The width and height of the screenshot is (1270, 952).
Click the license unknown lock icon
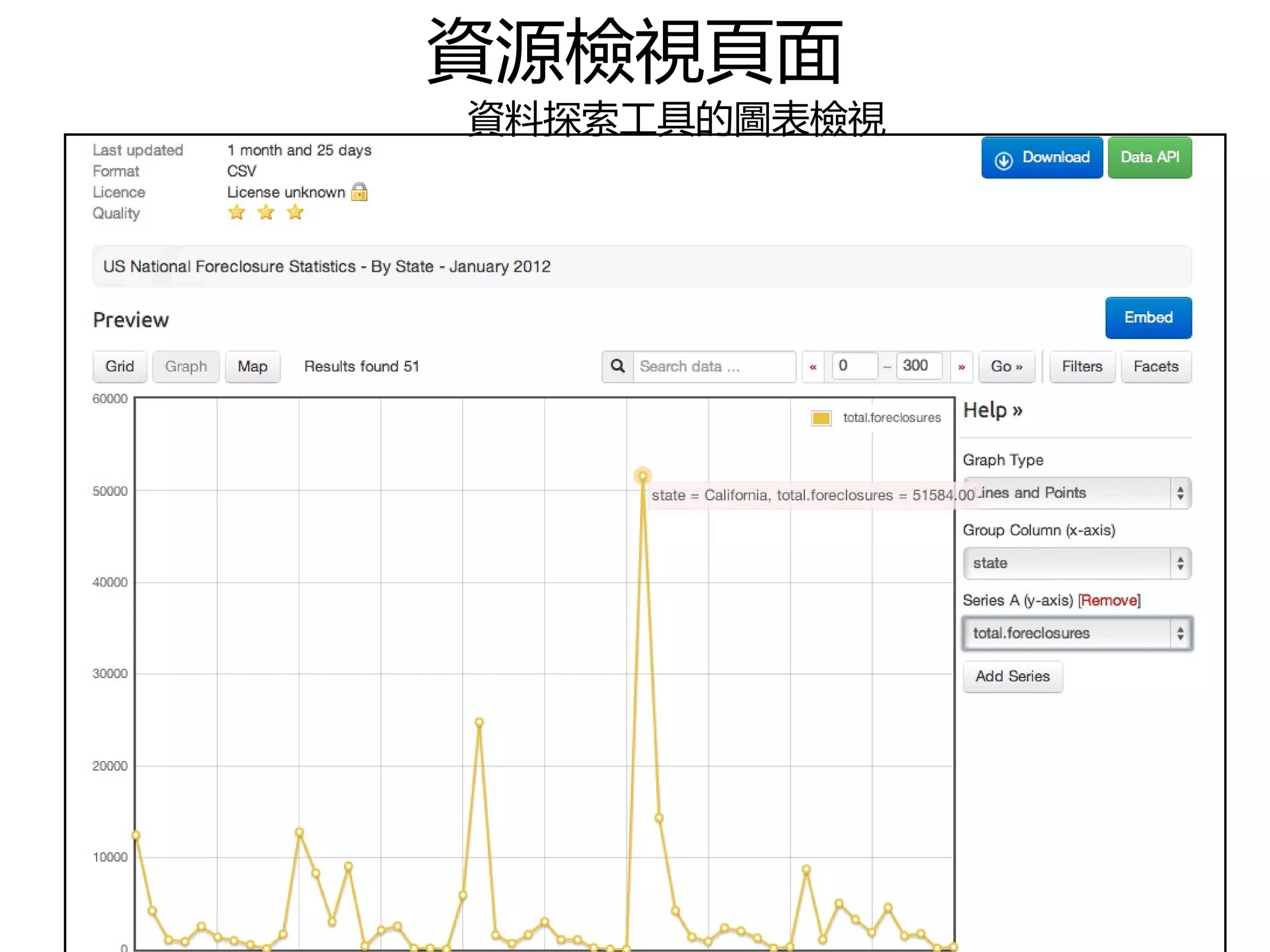[360, 192]
